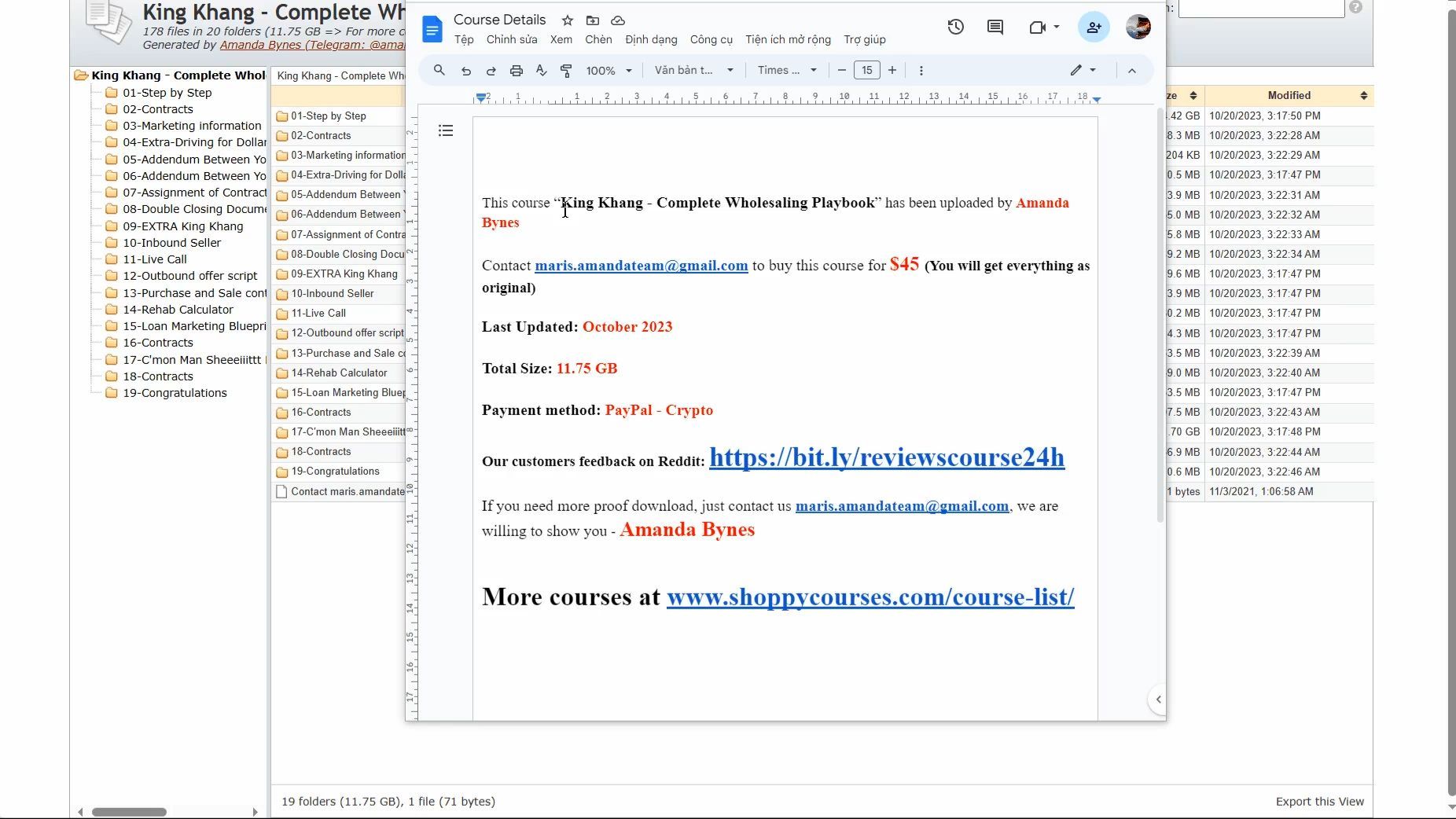Follow the bit.ly/reviewscourse24h link

click(x=887, y=457)
